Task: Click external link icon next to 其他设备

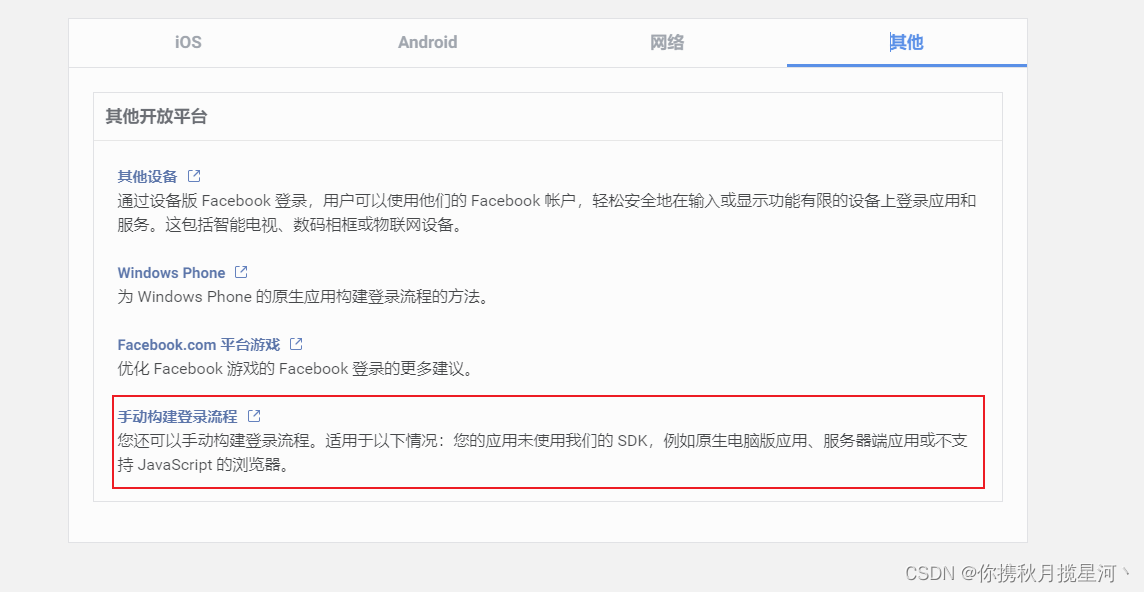Action: pyautogui.click(x=194, y=176)
